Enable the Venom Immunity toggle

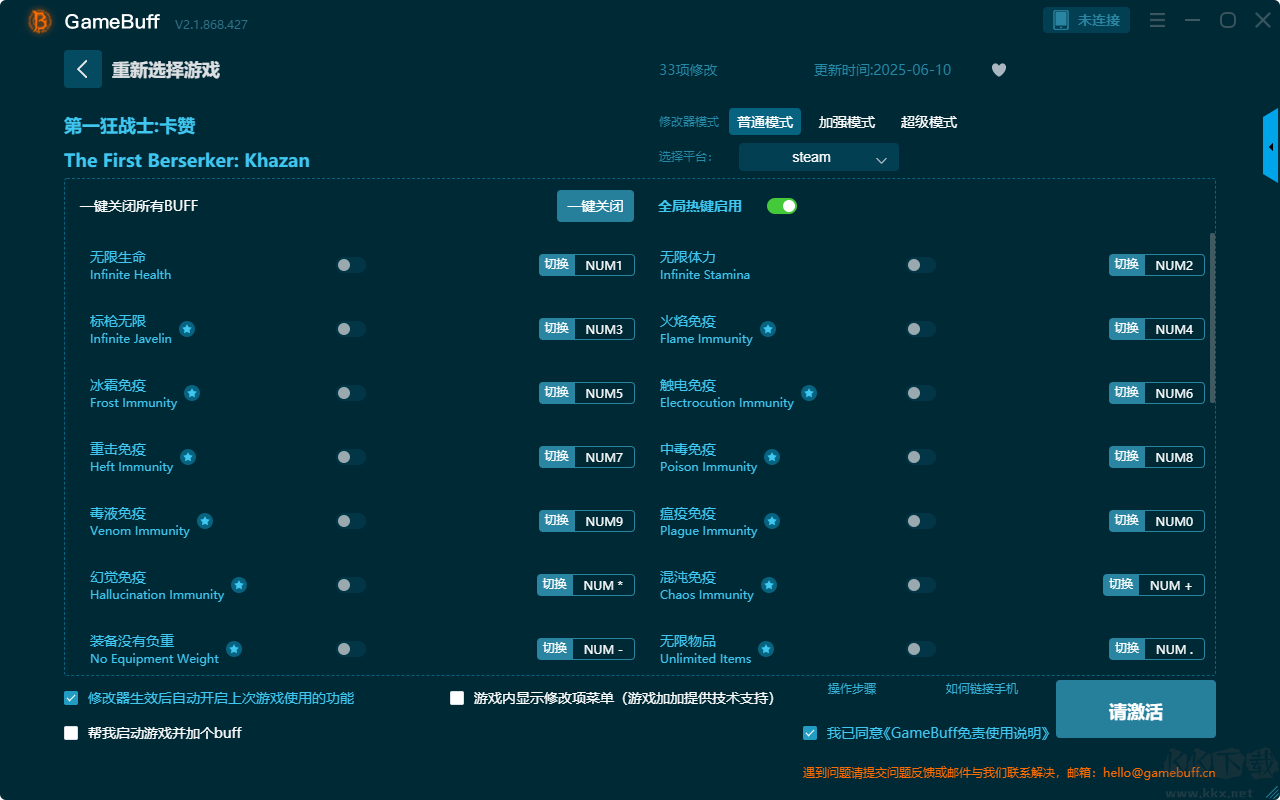[x=351, y=521]
